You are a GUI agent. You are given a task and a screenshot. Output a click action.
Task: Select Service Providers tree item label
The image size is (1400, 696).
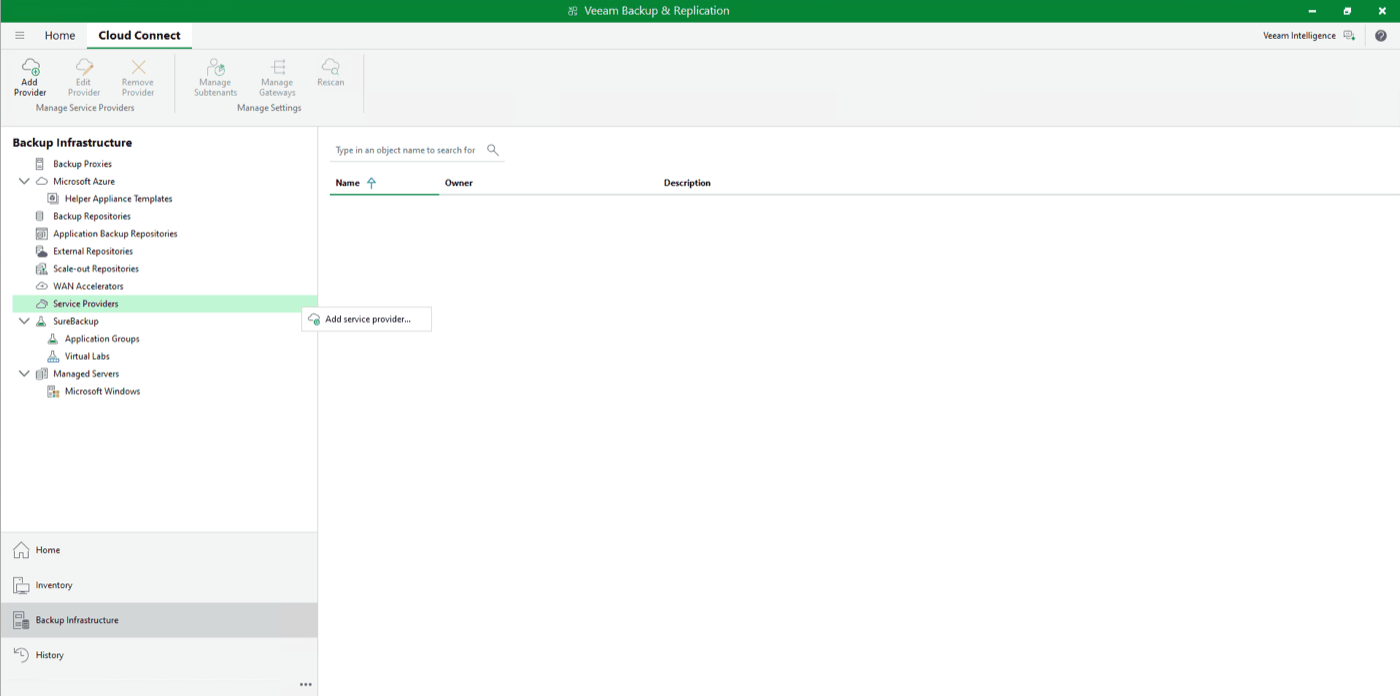86,304
